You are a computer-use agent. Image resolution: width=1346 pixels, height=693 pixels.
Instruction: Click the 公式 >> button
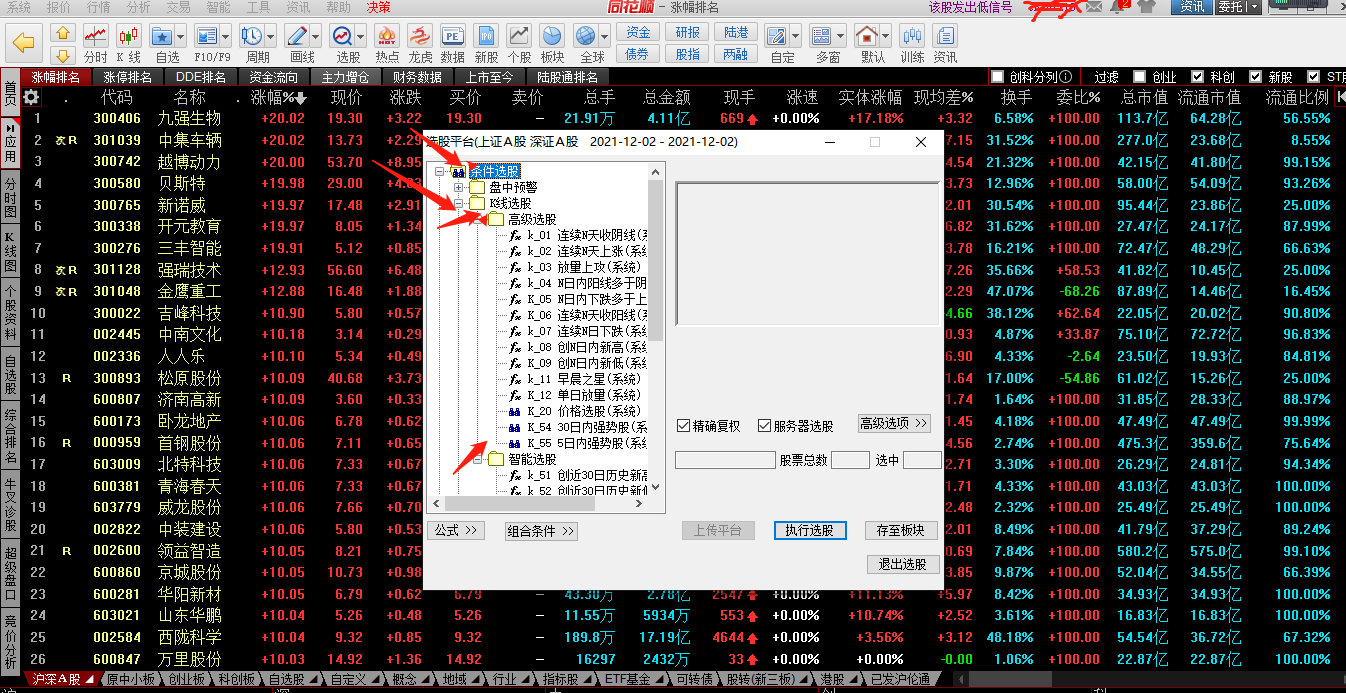pos(455,530)
